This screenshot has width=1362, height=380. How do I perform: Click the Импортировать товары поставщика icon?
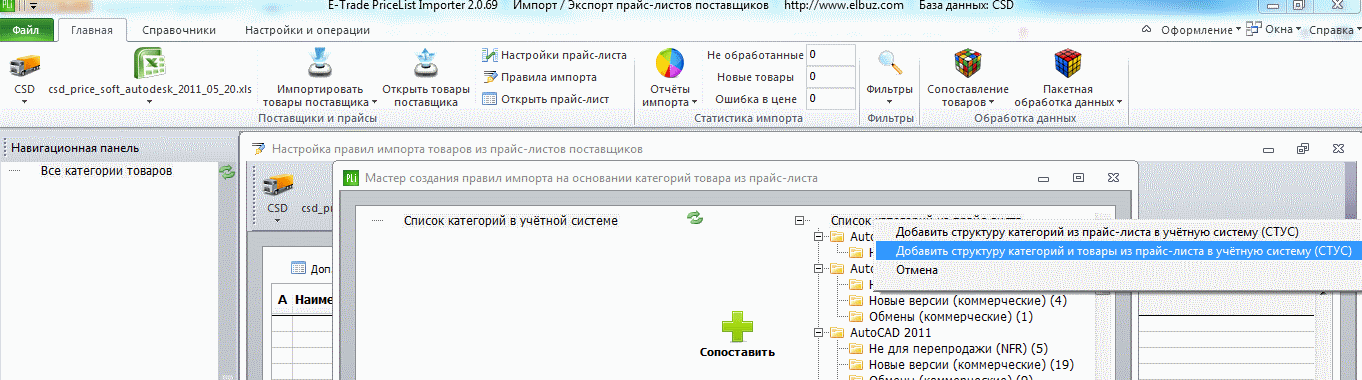click(319, 64)
